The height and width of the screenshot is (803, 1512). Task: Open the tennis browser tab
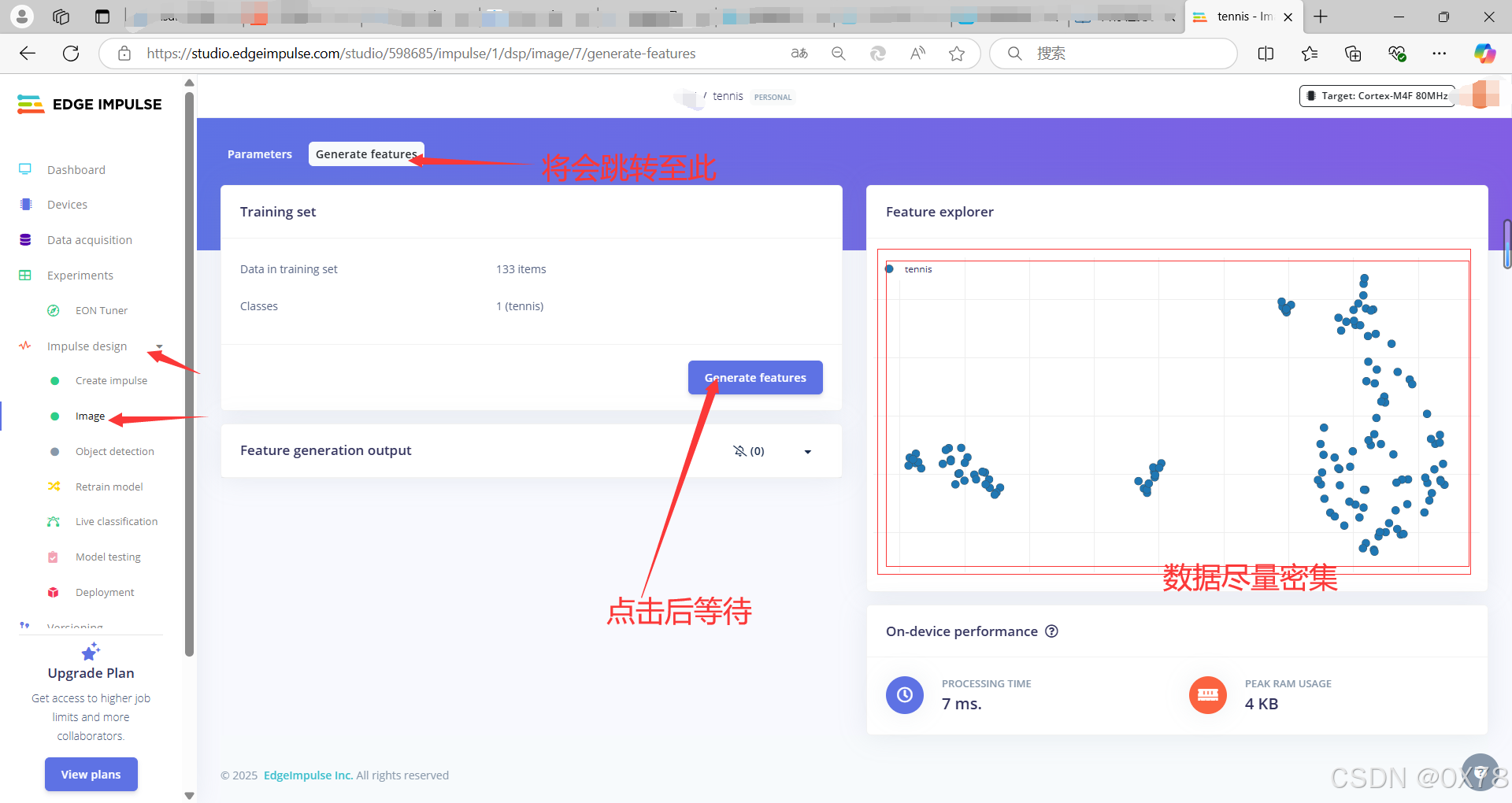pyautogui.click(x=1244, y=17)
